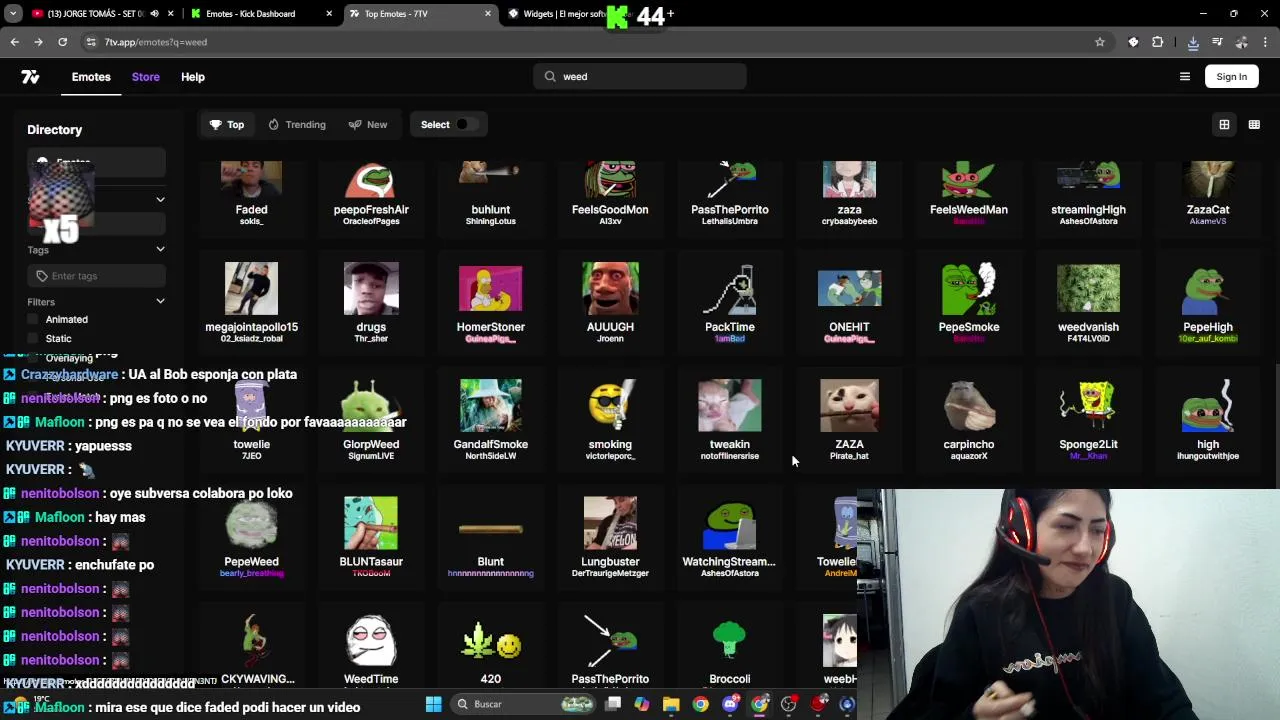View site information icon in the address bar
The width and height of the screenshot is (1280, 720).
click(91, 42)
